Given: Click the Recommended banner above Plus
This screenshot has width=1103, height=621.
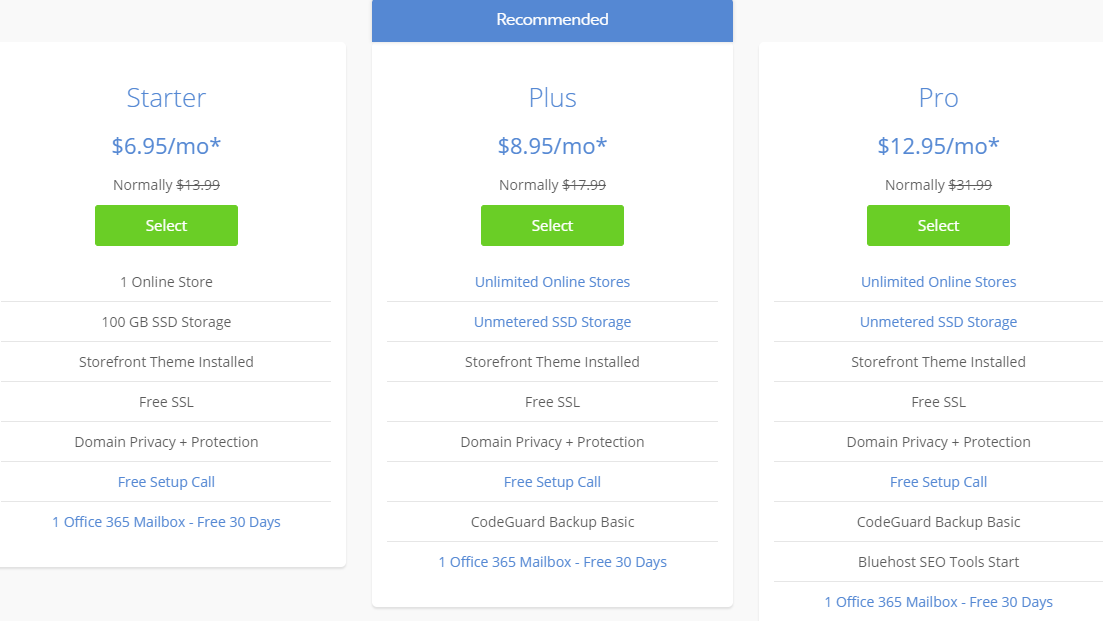Looking at the screenshot, I should 552,20.
